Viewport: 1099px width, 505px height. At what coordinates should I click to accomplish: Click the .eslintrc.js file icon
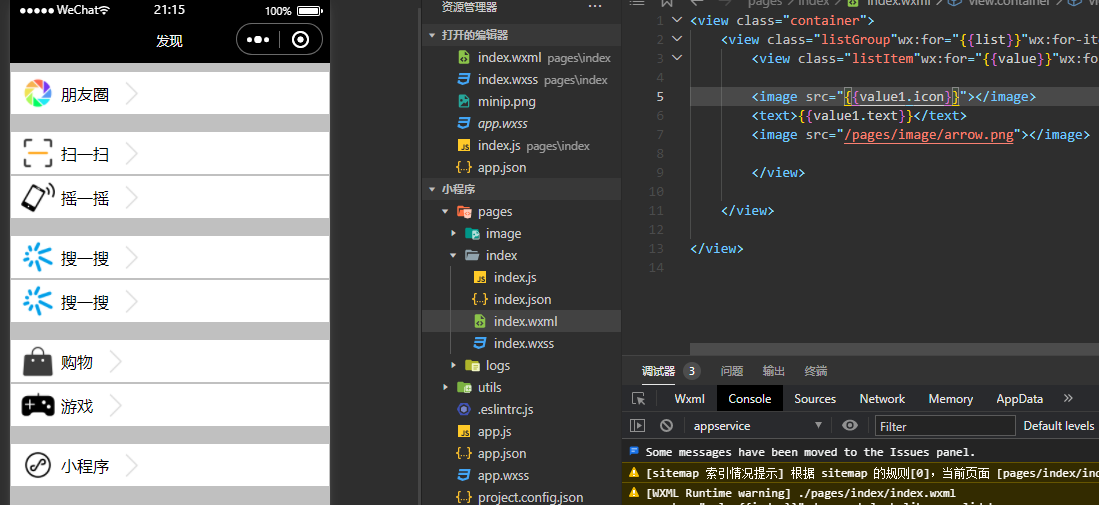pyautogui.click(x=463, y=409)
